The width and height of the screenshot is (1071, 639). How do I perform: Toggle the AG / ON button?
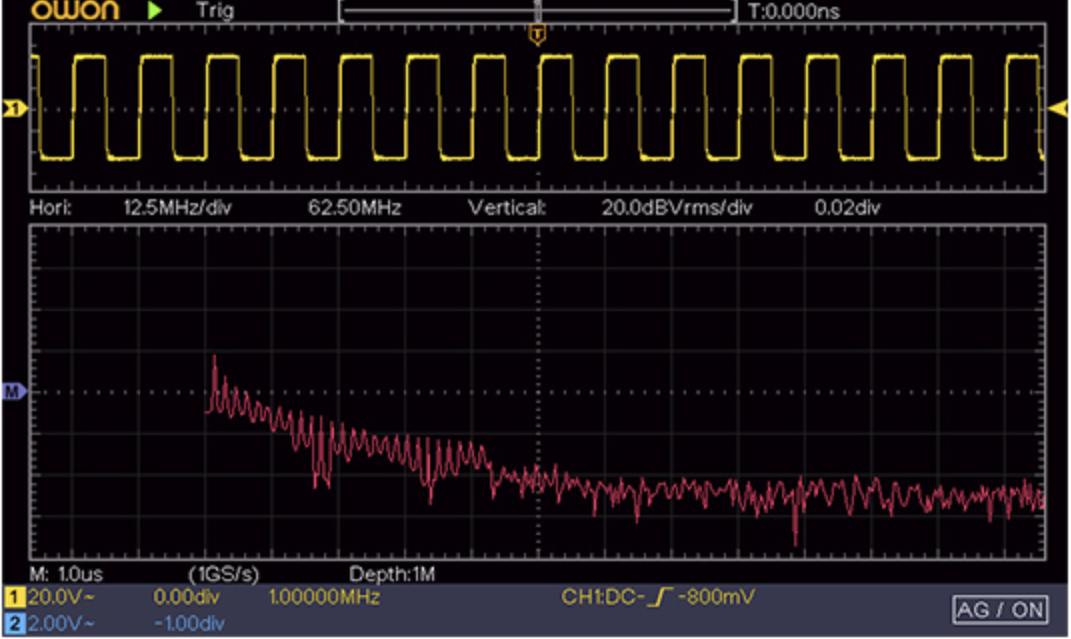click(999, 609)
